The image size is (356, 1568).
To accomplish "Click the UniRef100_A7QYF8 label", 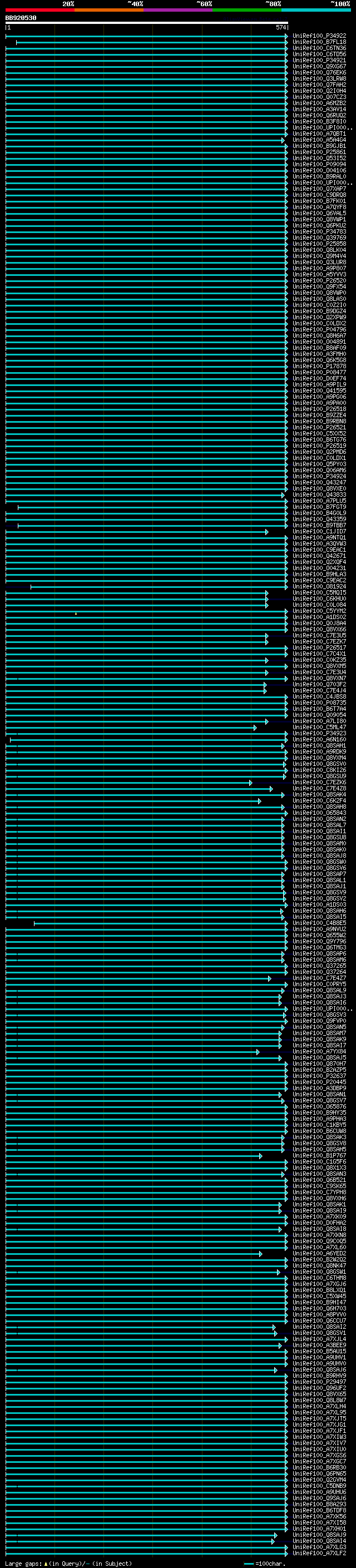I will point(319,207).
